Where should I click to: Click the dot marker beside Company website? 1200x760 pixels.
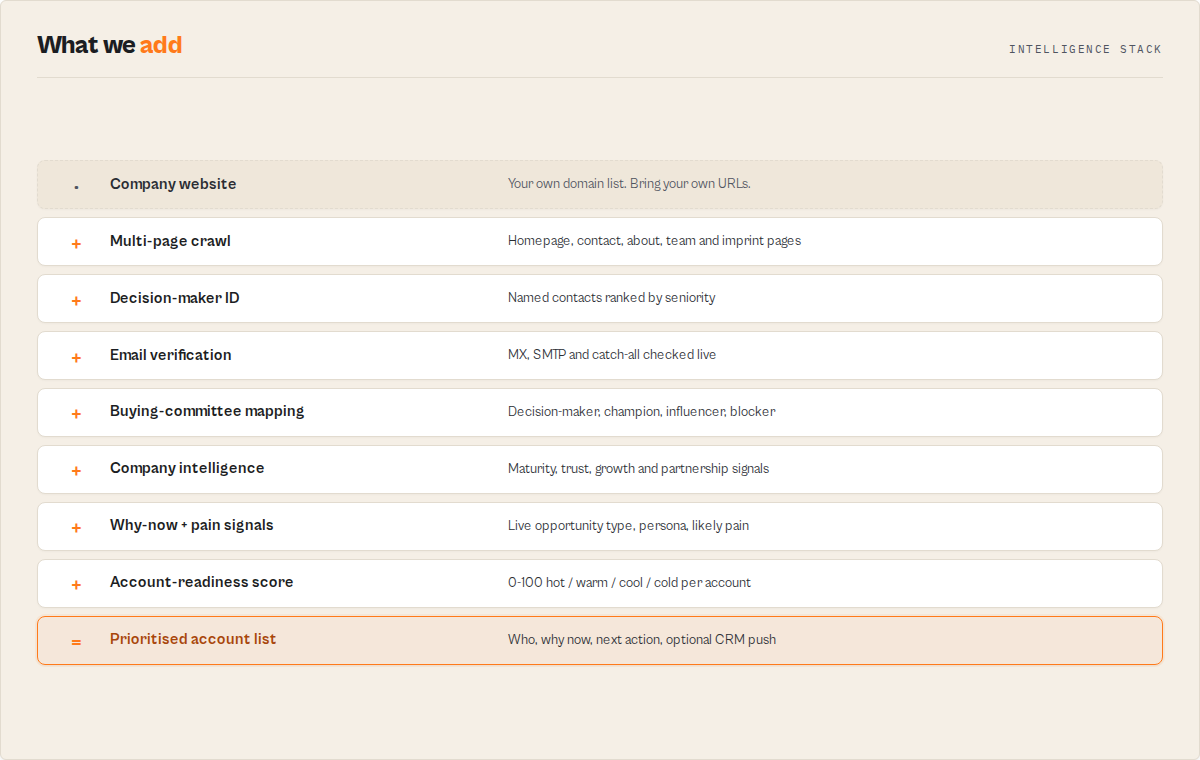pyautogui.click(x=76, y=188)
